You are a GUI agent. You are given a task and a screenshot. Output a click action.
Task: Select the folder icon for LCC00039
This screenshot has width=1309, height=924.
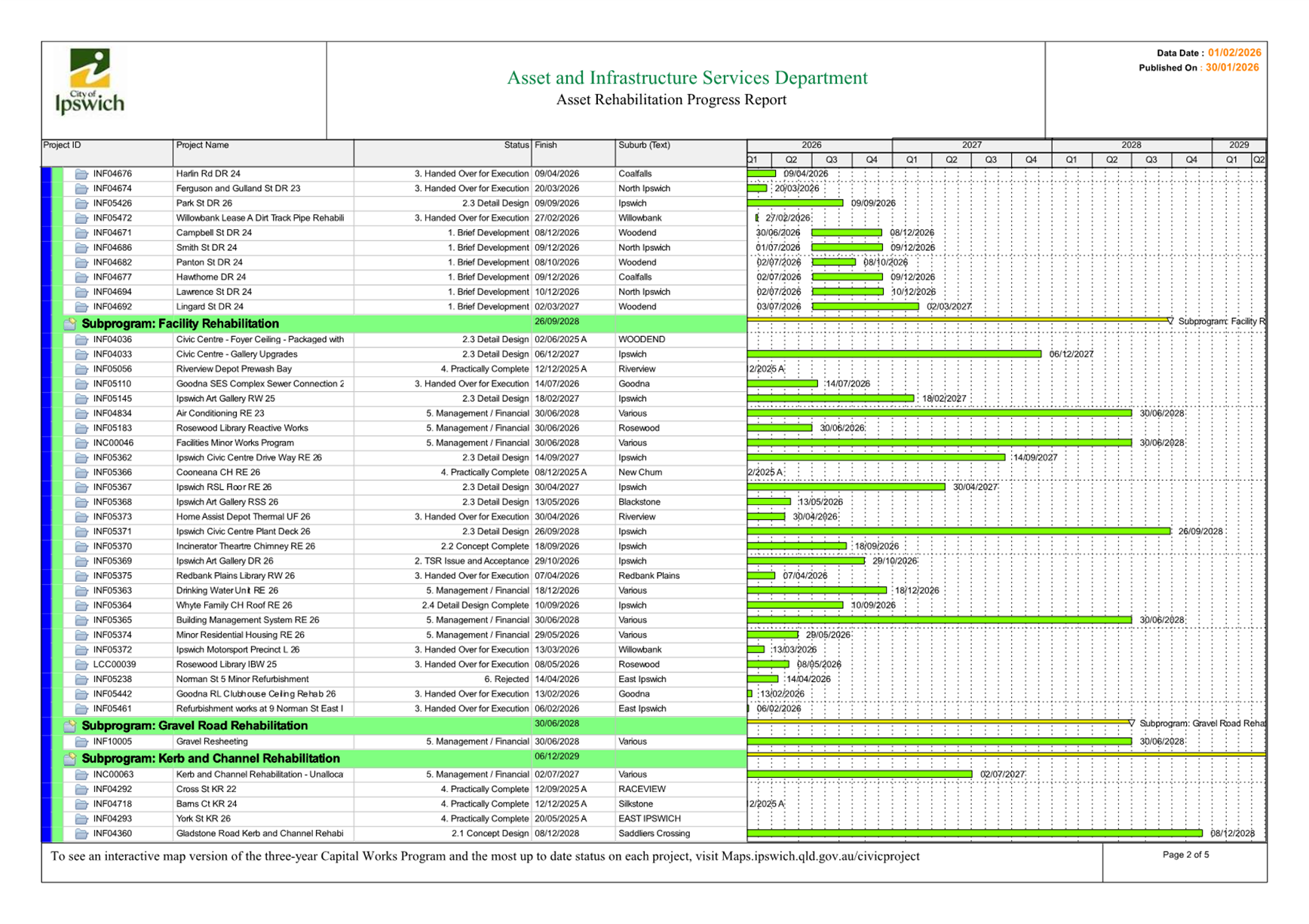(81, 665)
